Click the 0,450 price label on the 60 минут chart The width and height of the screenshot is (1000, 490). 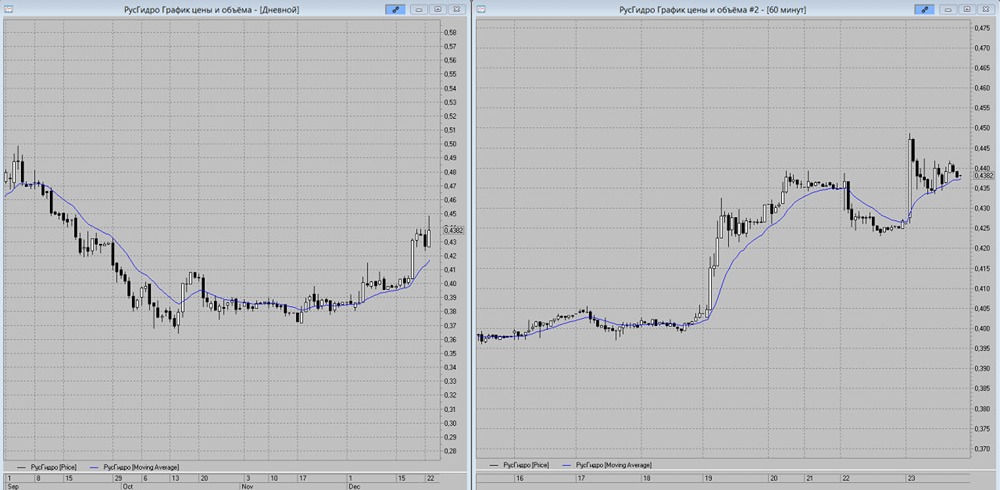(x=983, y=128)
